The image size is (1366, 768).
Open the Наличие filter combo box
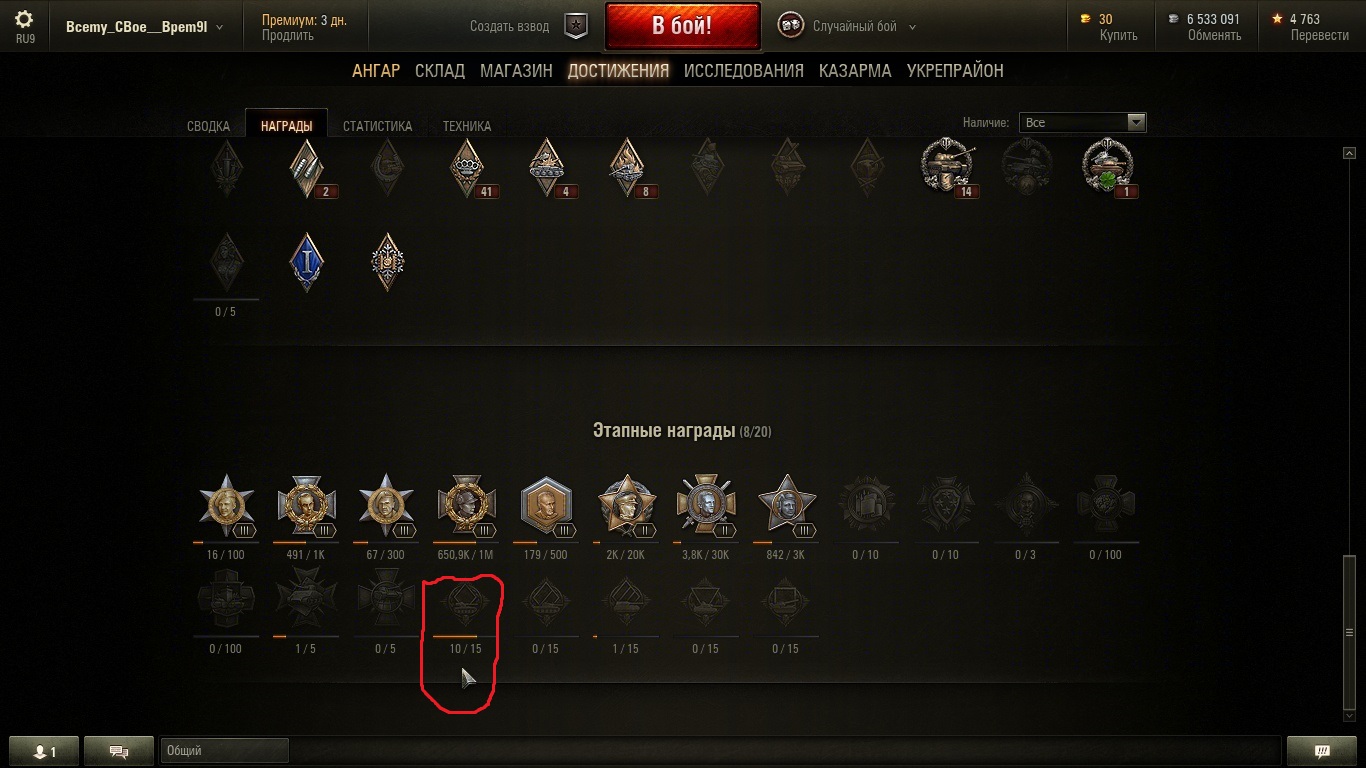(1082, 122)
